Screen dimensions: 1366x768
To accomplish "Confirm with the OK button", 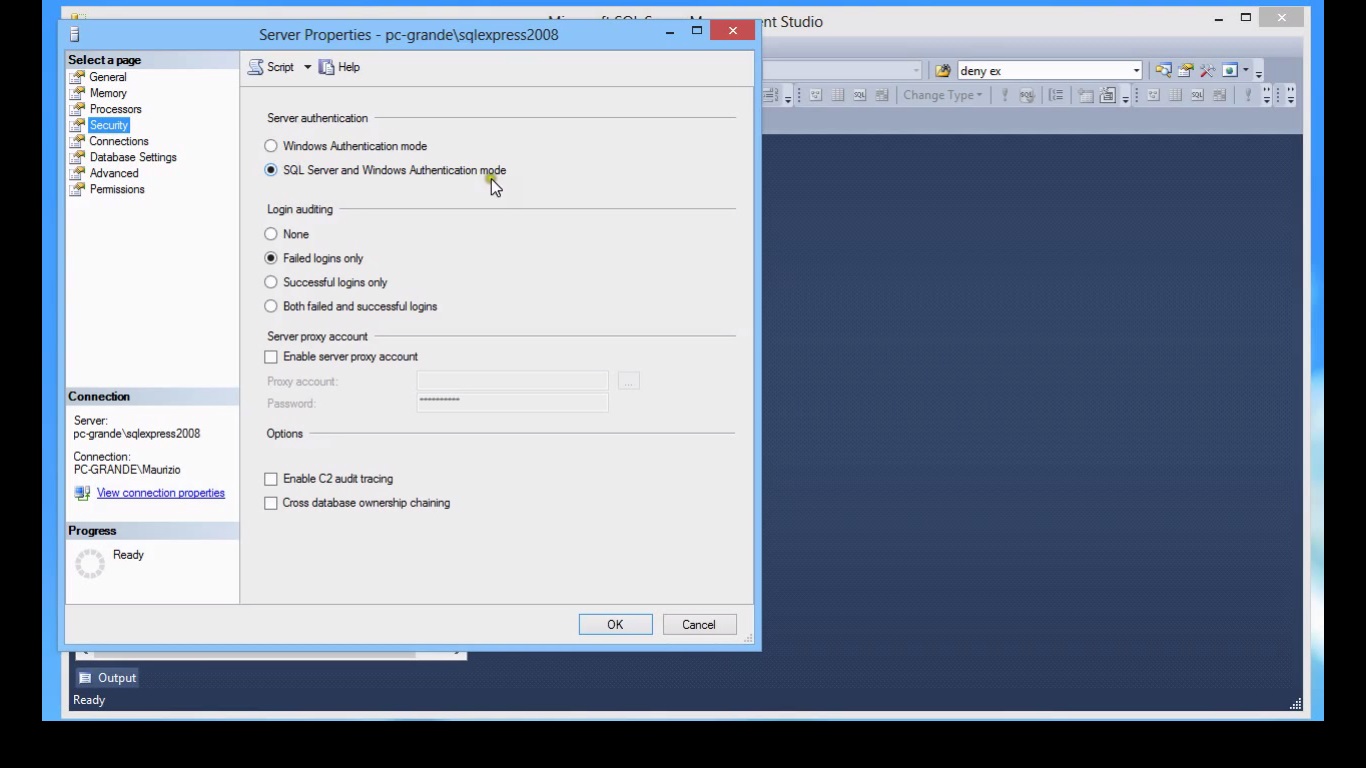I will tap(615, 625).
